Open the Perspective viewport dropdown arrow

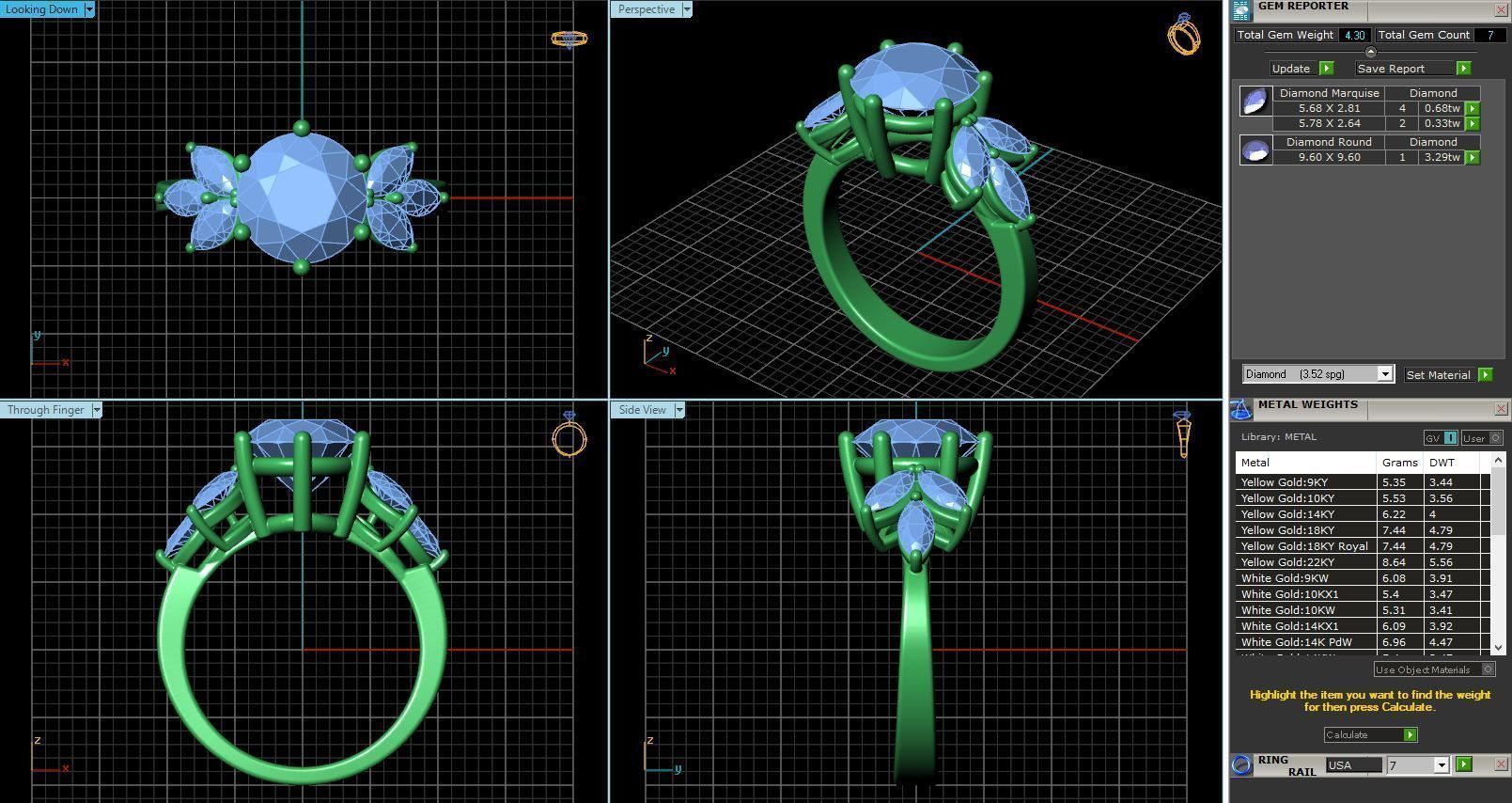click(687, 9)
